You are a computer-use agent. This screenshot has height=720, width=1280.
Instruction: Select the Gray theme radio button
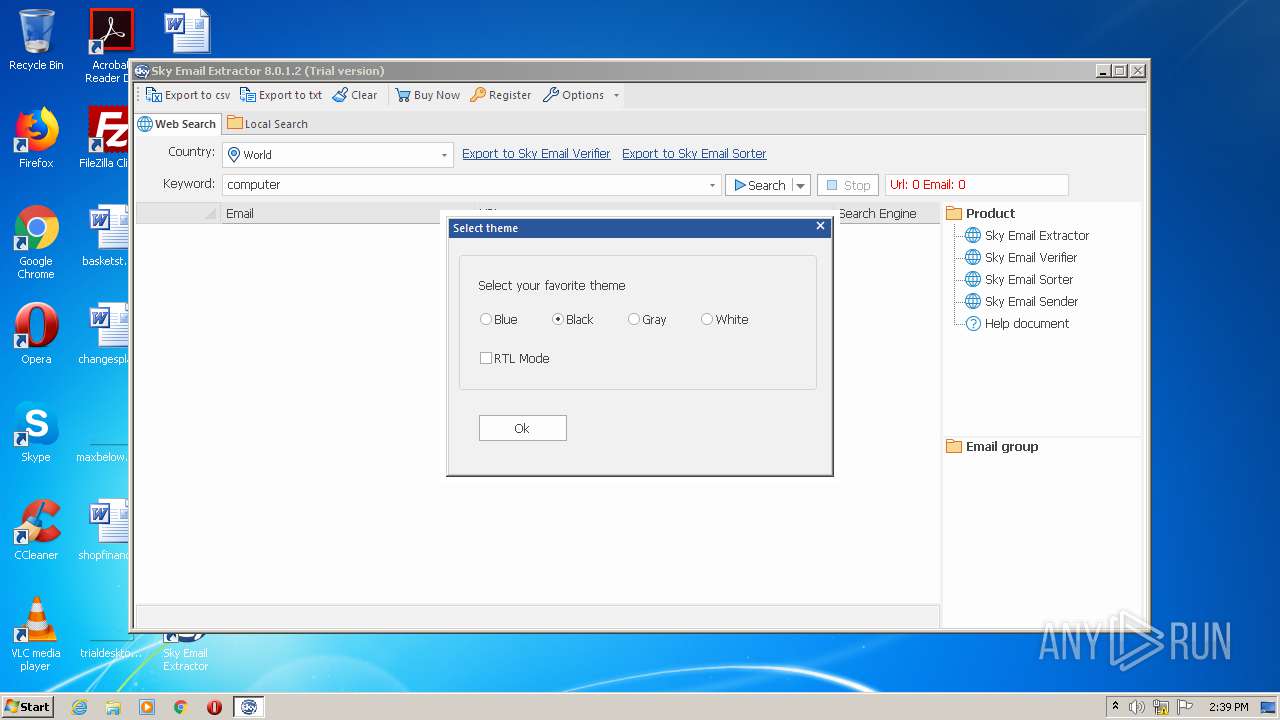click(x=634, y=320)
